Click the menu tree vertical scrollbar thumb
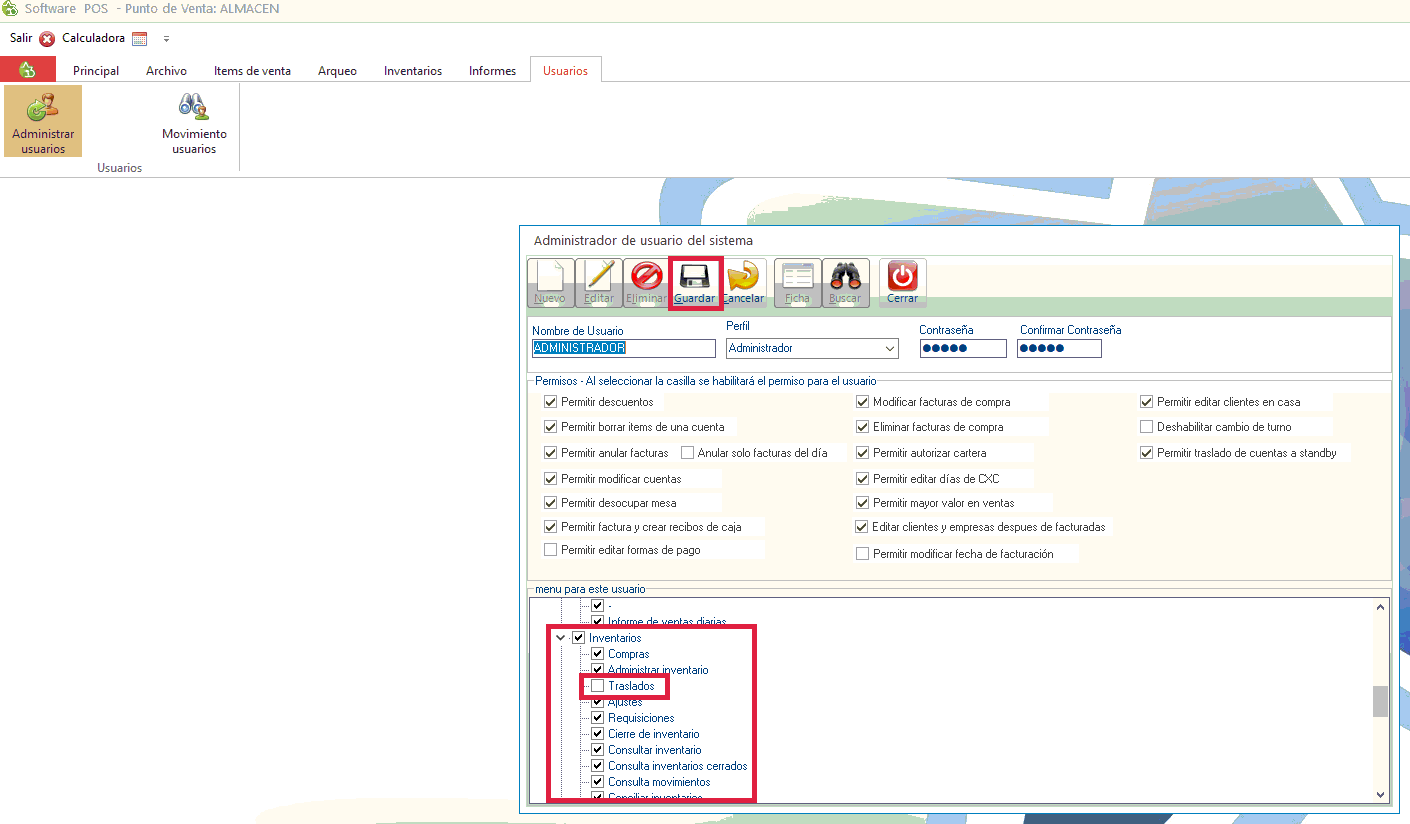This screenshot has height=824, width=1410. (1380, 701)
